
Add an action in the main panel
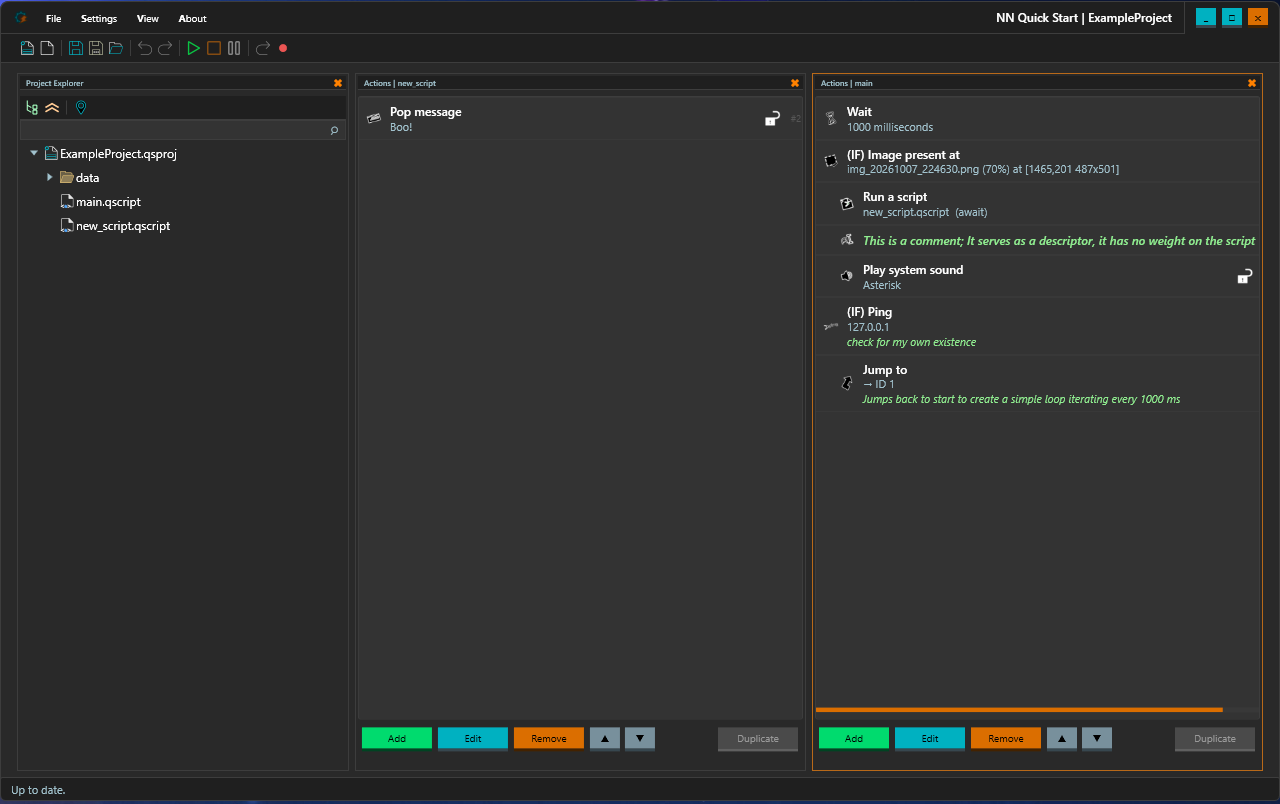854,738
